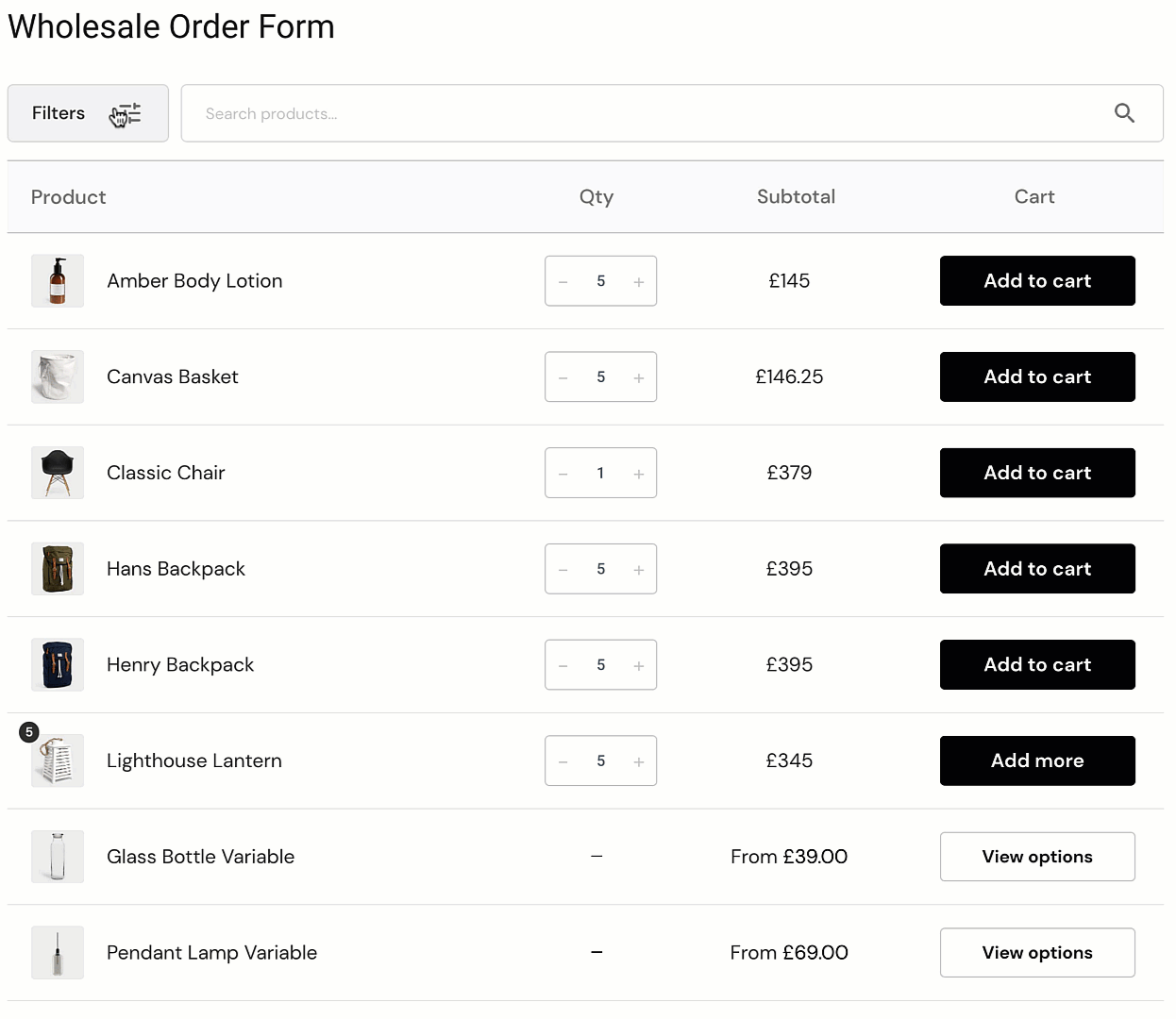Increase Hans Backpack quantity with plus icon
The image size is (1176, 1019).
[639, 569]
